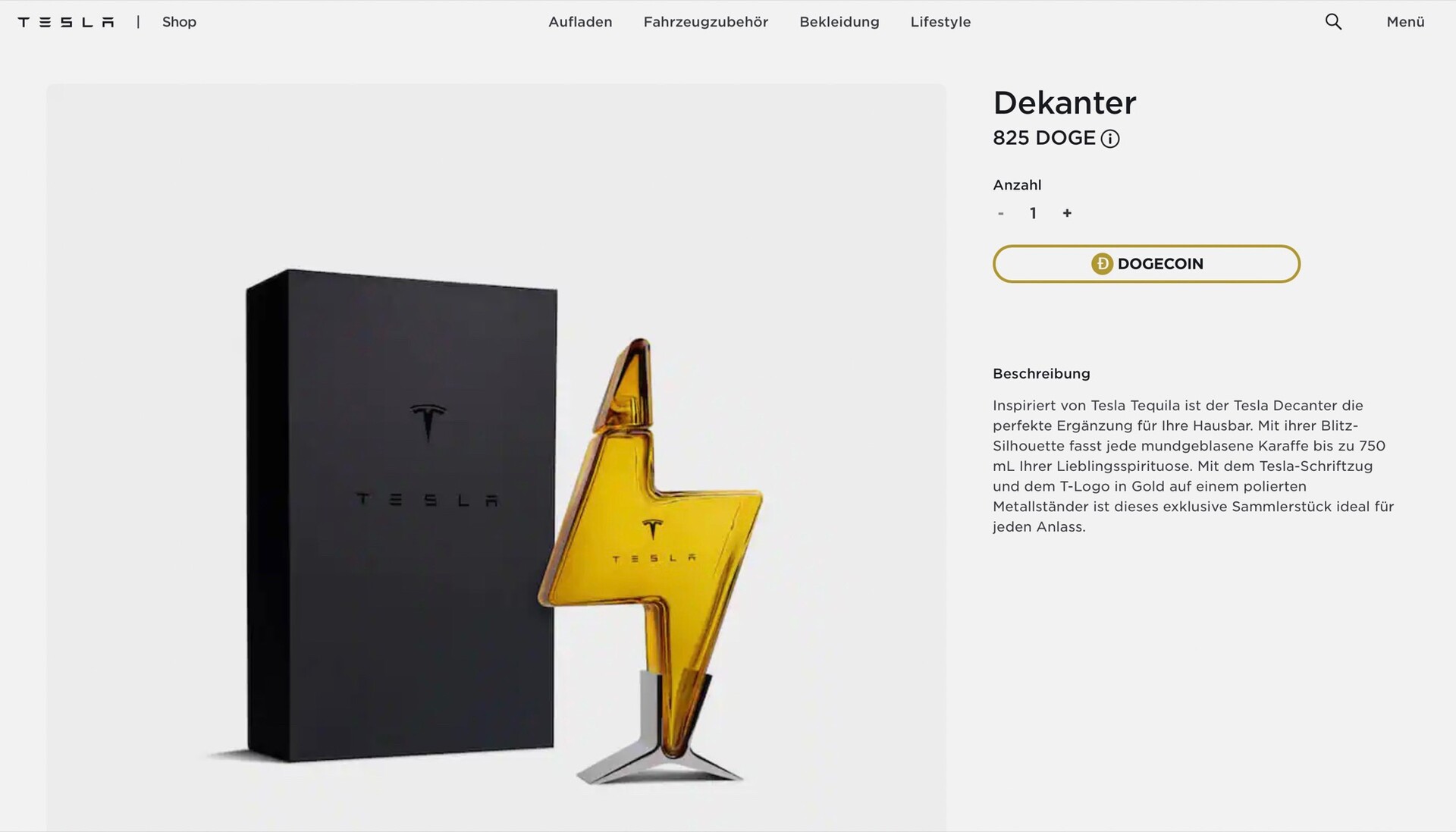Screen dimensions: 1456x832
Task: Decrease quantity with the minus stepper
Action: point(1001,213)
